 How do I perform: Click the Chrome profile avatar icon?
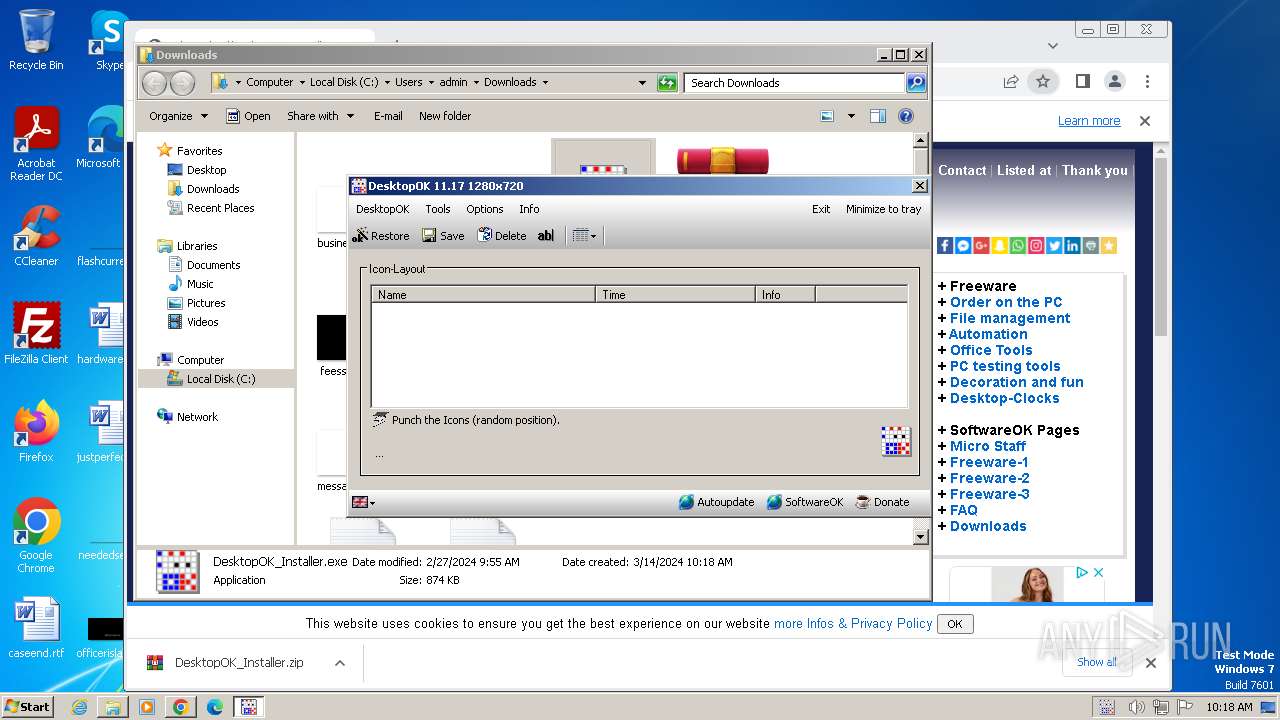pyautogui.click(x=1114, y=81)
